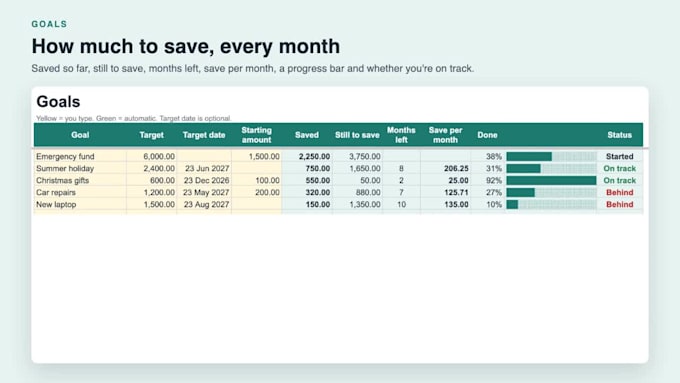Click the 6,000.00 target cell

[x=151, y=156]
